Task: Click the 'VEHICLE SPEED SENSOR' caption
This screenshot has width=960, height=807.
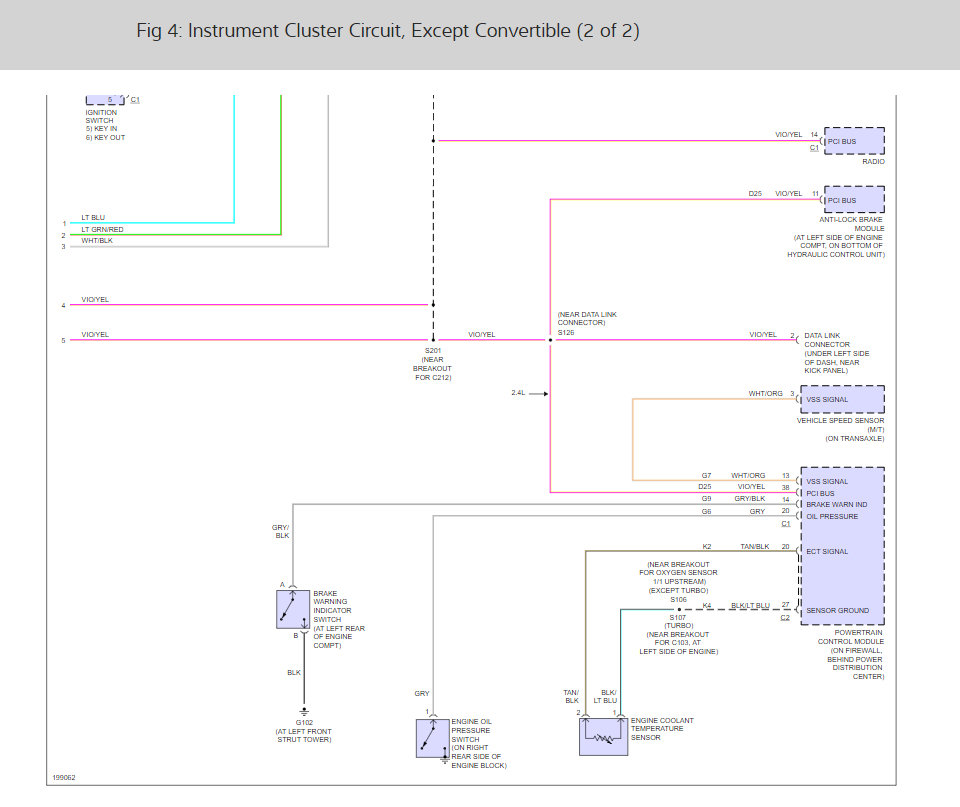Action: tap(840, 421)
